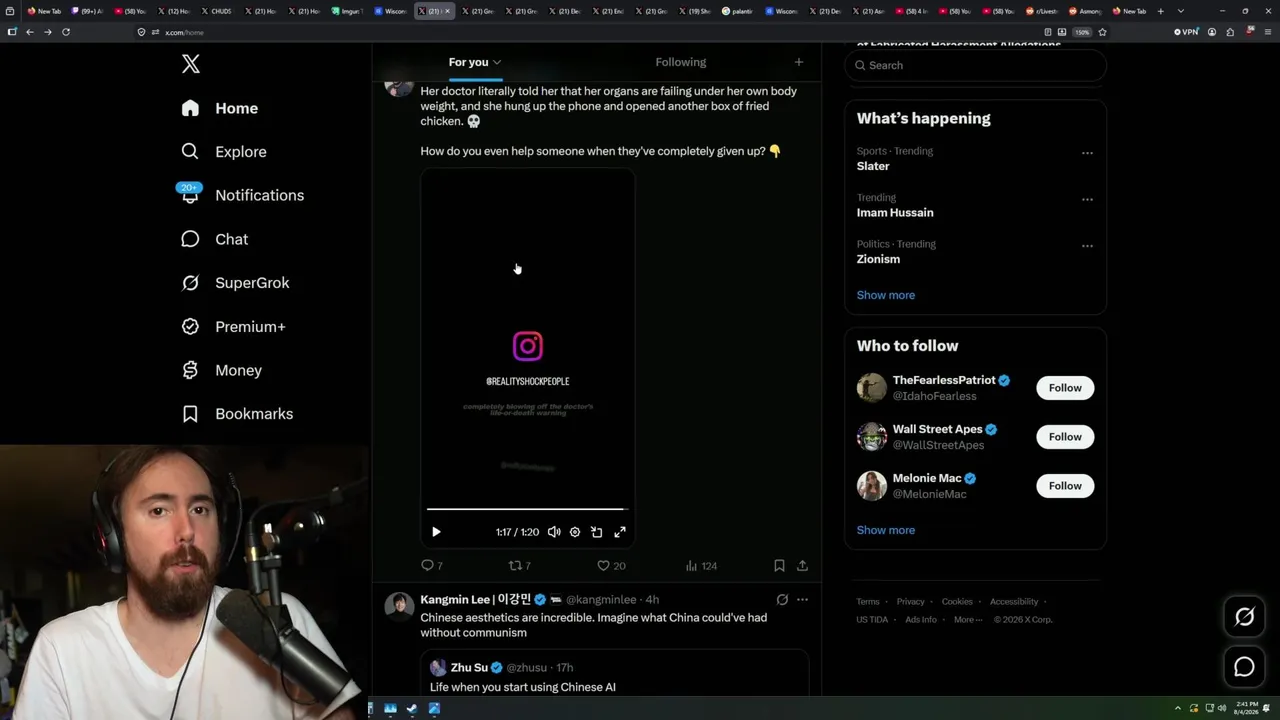Reply to the fried chicken post
Viewport: 1280px width, 720px height.
pyautogui.click(x=432, y=566)
